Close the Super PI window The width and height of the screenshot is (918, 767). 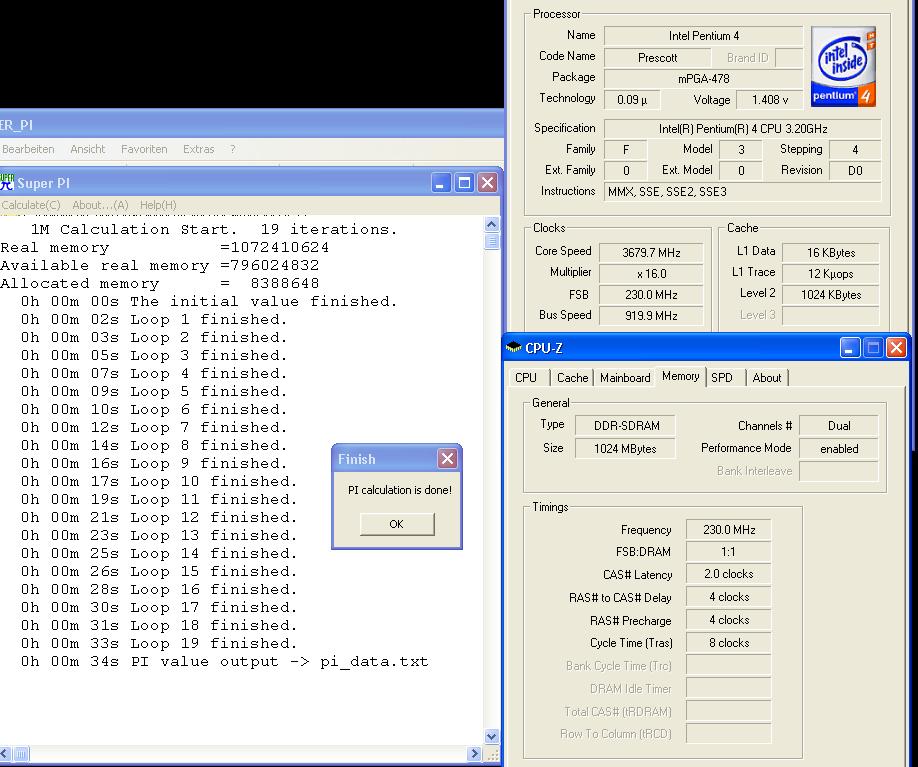coord(487,183)
